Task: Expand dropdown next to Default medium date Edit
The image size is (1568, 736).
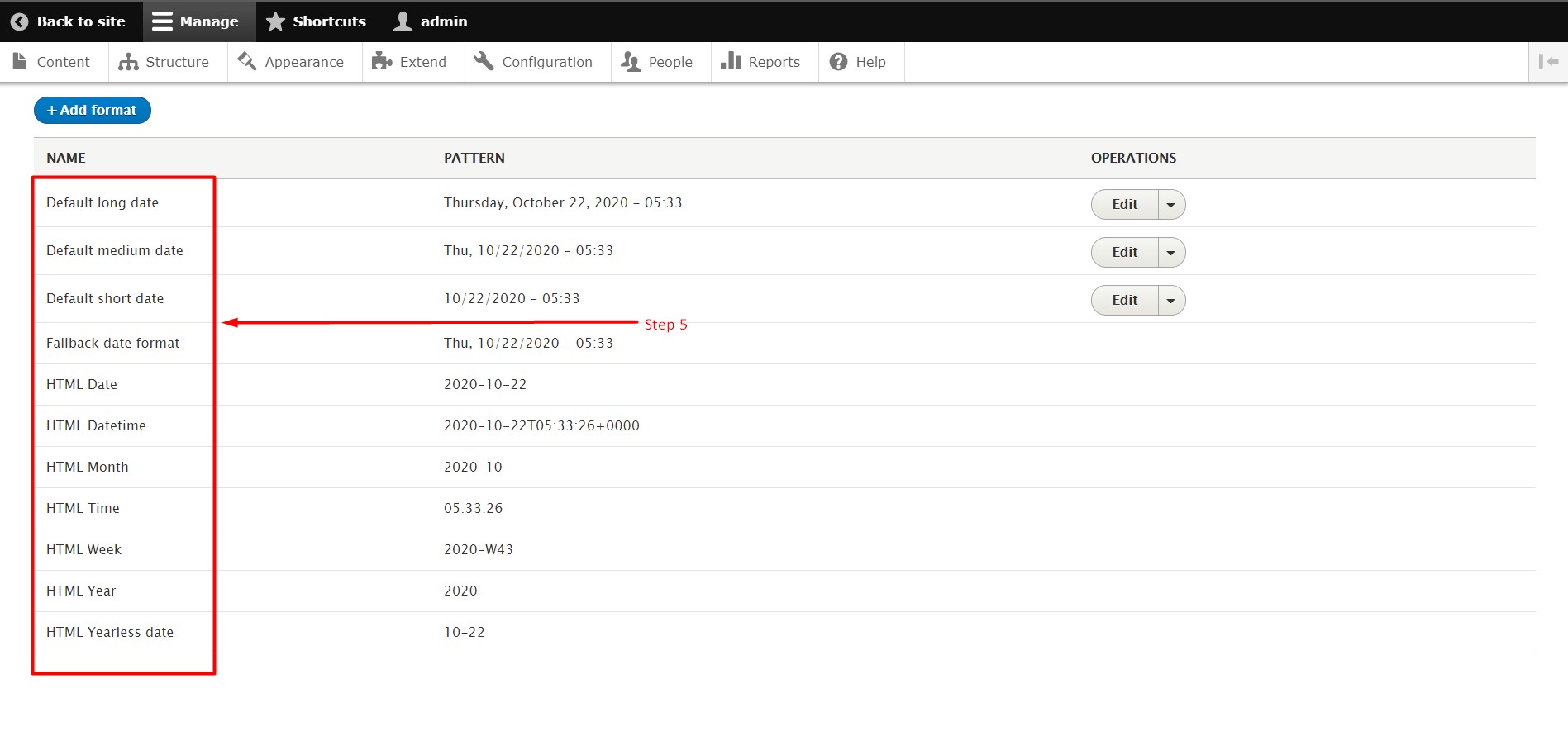Action: click(1170, 253)
